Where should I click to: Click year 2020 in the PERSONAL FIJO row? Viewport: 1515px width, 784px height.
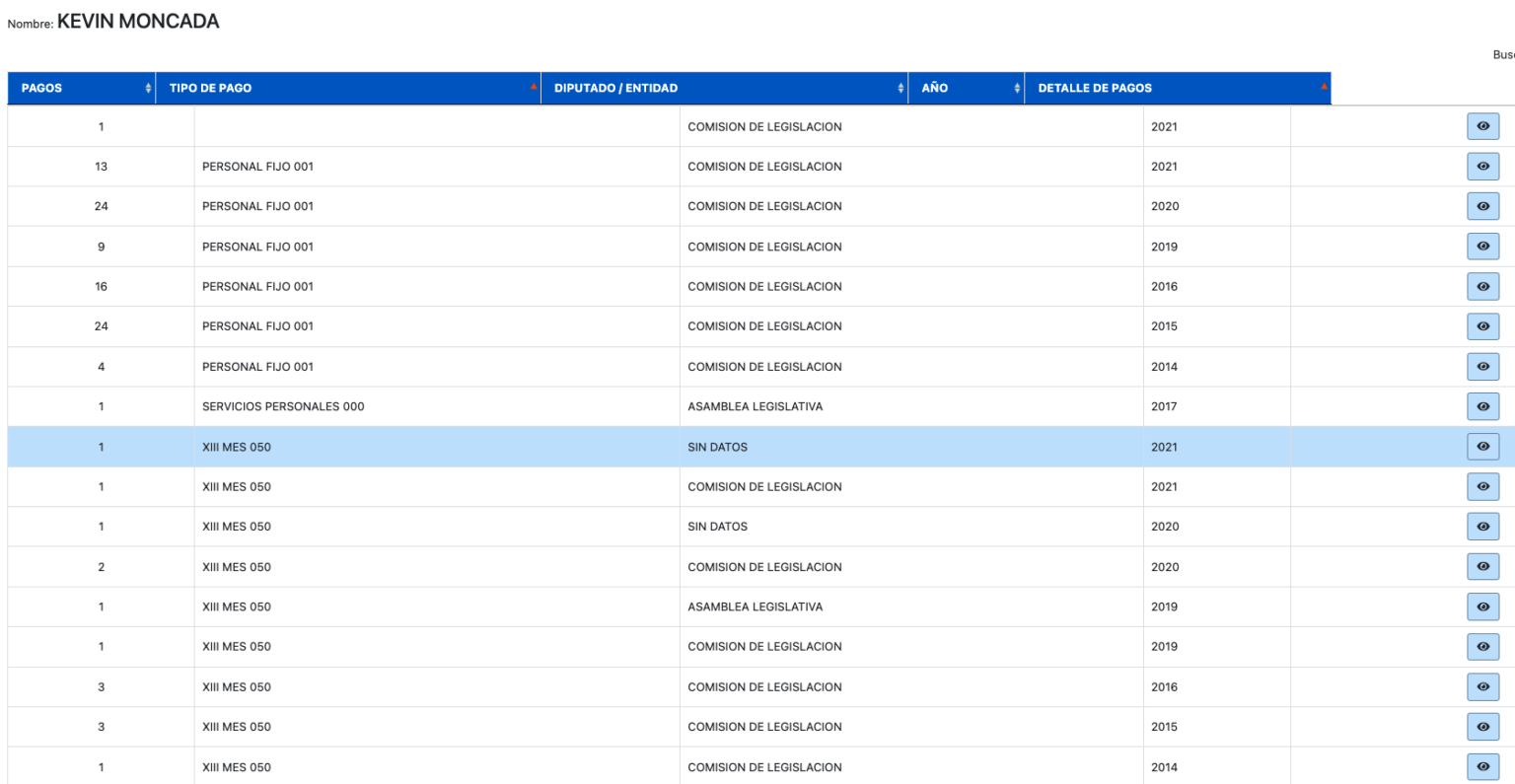[x=1164, y=206]
